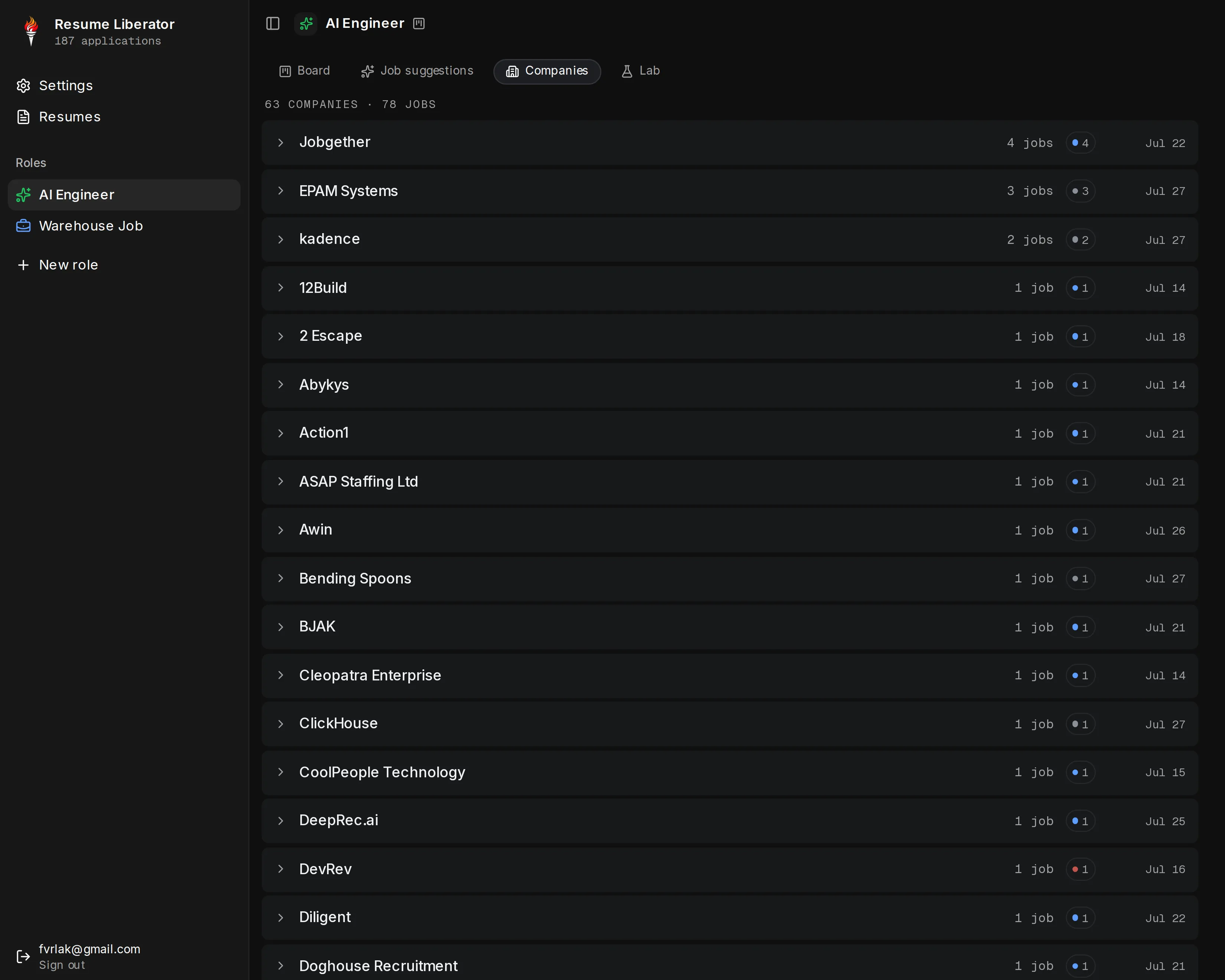Image resolution: width=1225 pixels, height=980 pixels.
Task: Click the BJAK blue status badge
Action: click(x=1080, y=628)
